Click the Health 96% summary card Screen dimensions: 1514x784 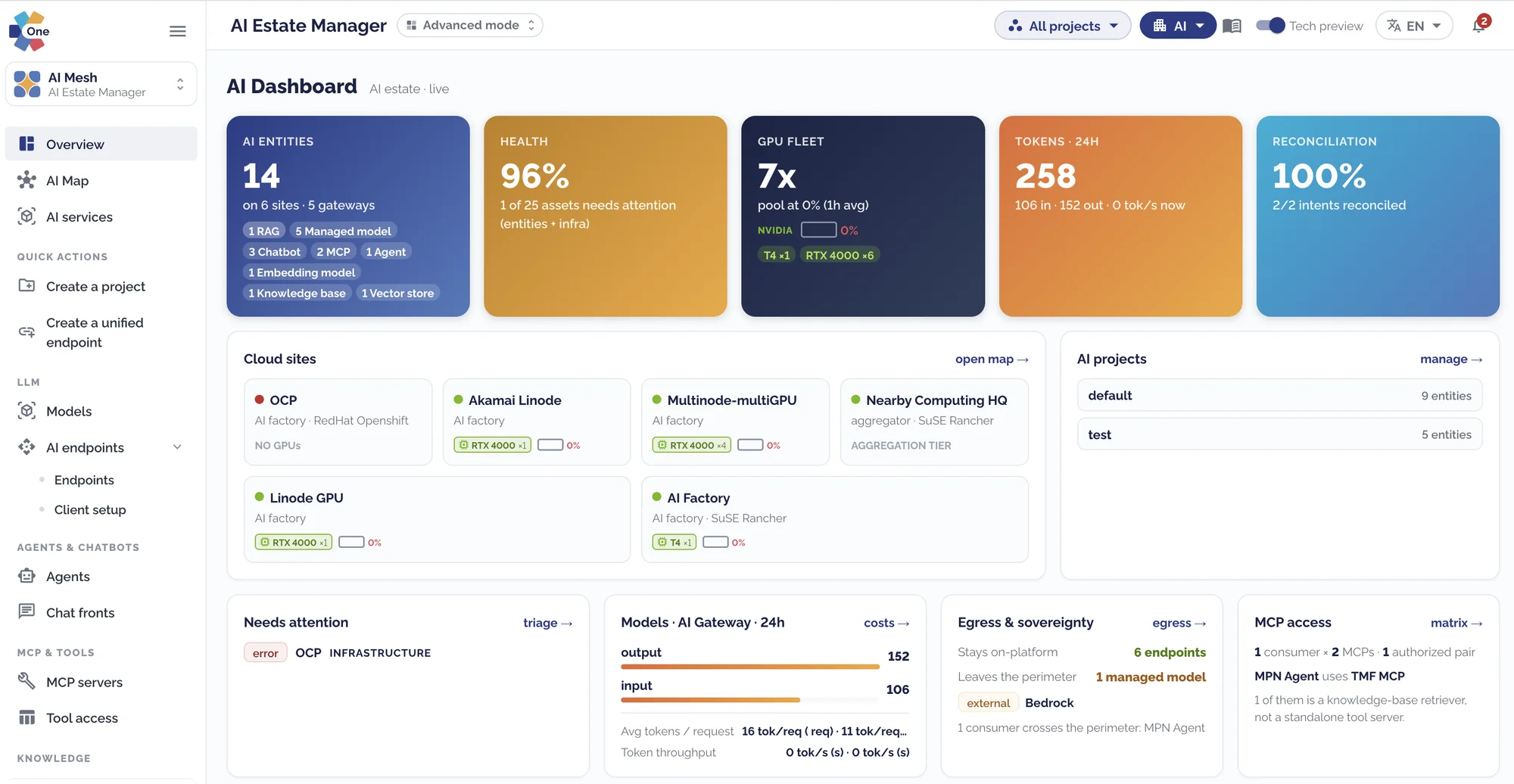pyautogui.click(x=606, y=216)
